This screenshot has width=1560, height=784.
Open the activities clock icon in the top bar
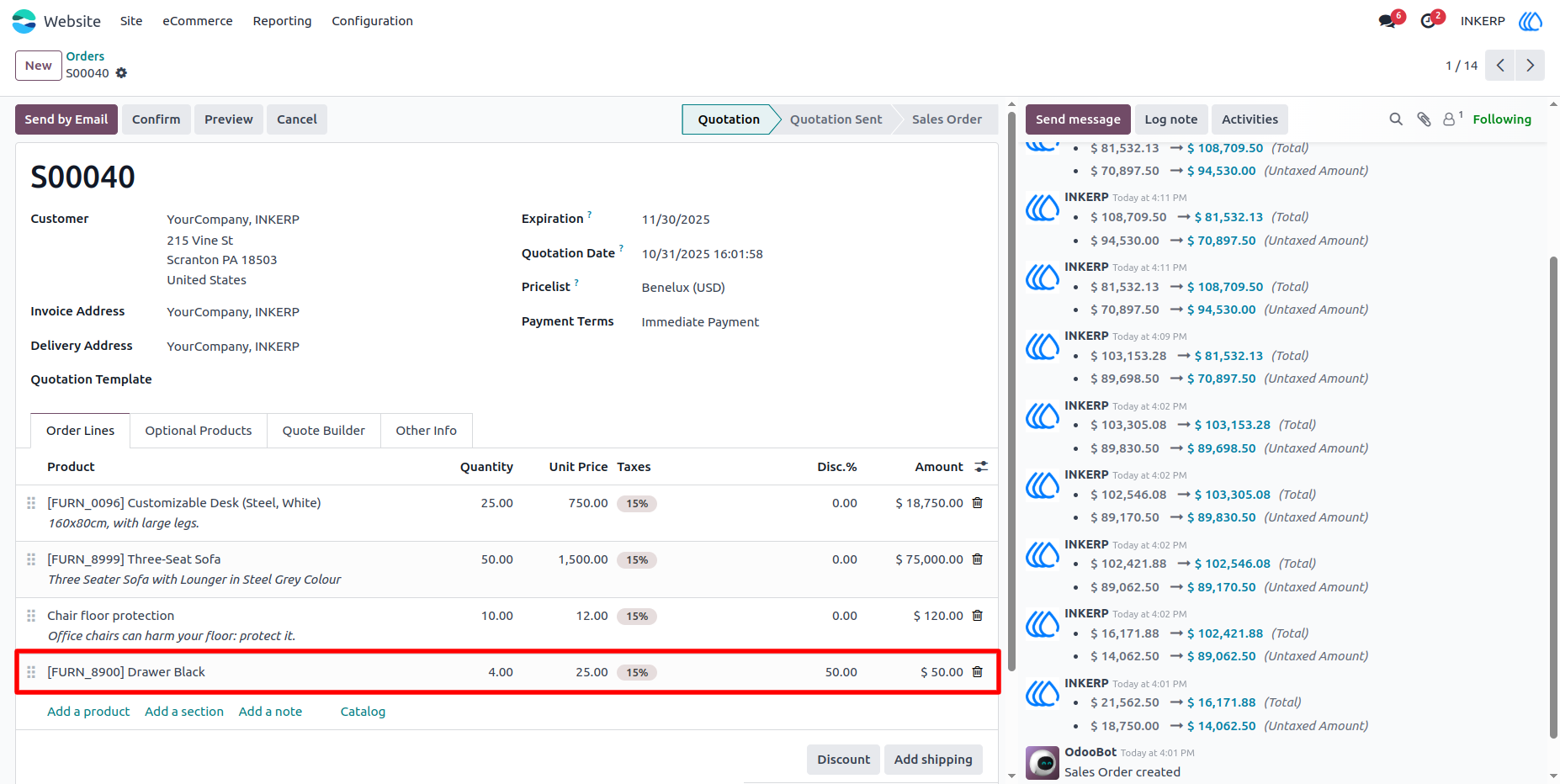click(1428, 21)
